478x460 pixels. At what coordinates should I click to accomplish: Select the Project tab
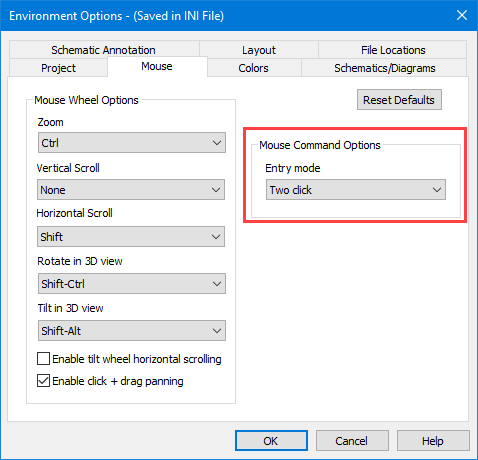[x=59, y=68]
